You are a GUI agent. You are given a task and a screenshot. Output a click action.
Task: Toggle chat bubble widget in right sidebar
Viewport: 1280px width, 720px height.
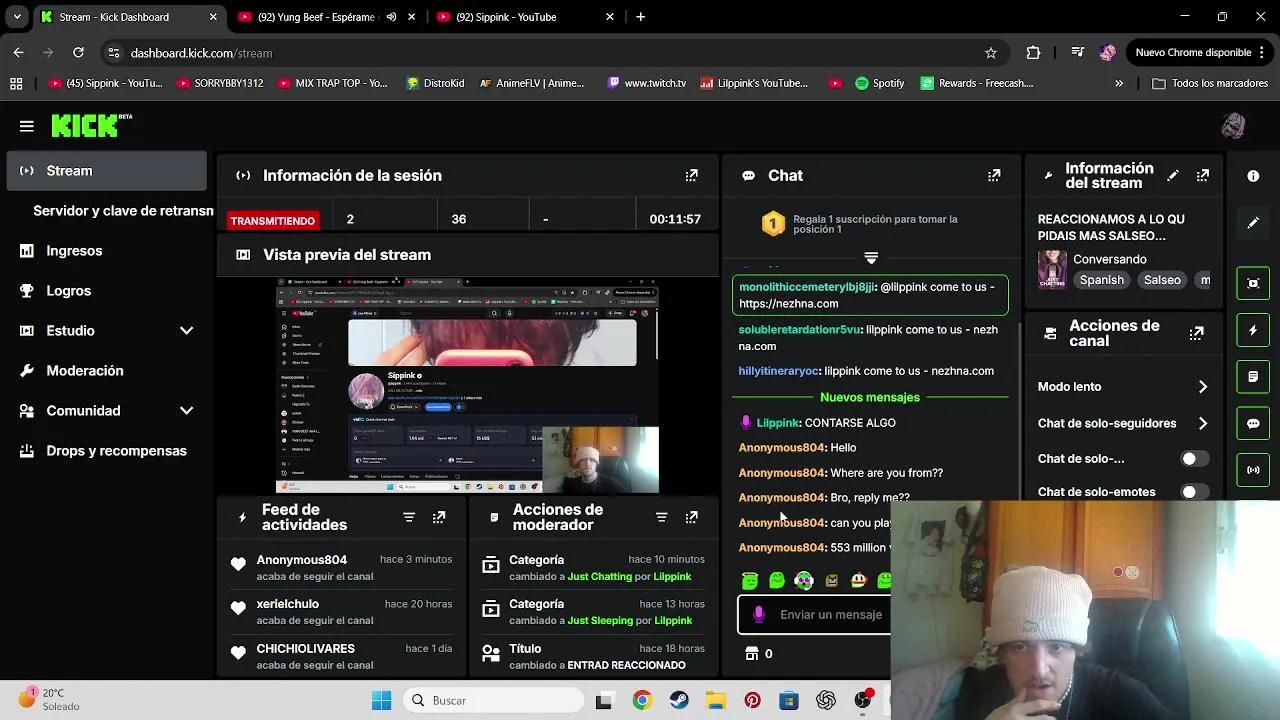pyautogui.click(x=1253, y=423)
